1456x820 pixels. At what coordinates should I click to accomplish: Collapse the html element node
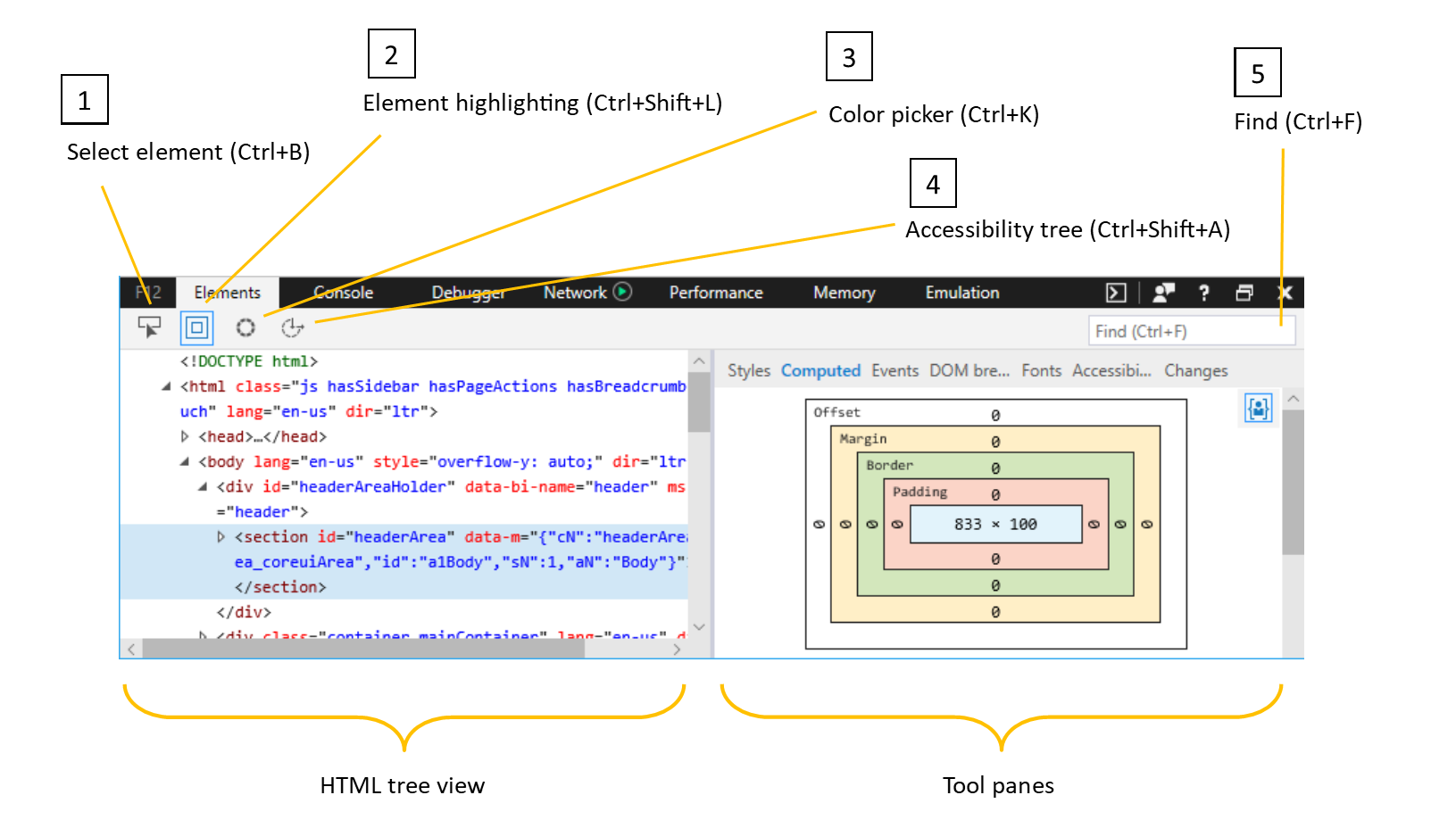[x=165, y=385]
